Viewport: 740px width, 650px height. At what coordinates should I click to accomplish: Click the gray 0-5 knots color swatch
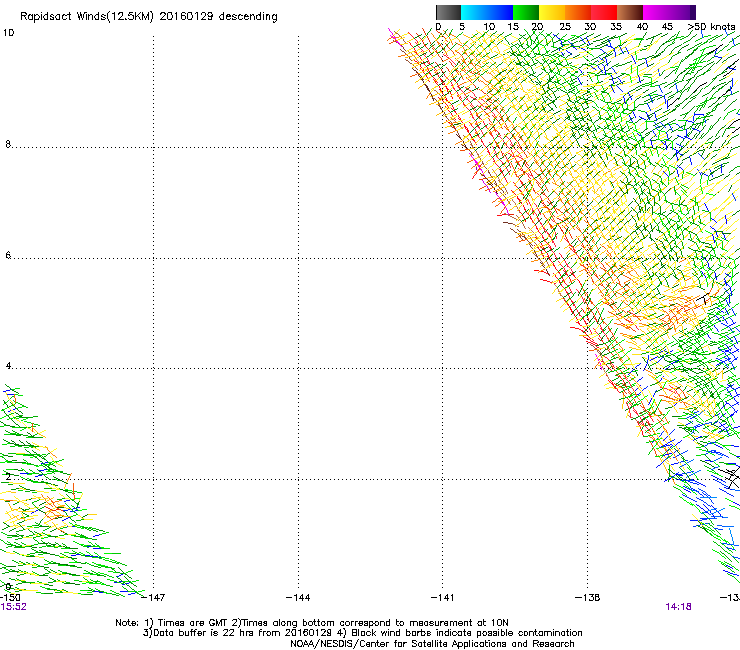448,12
